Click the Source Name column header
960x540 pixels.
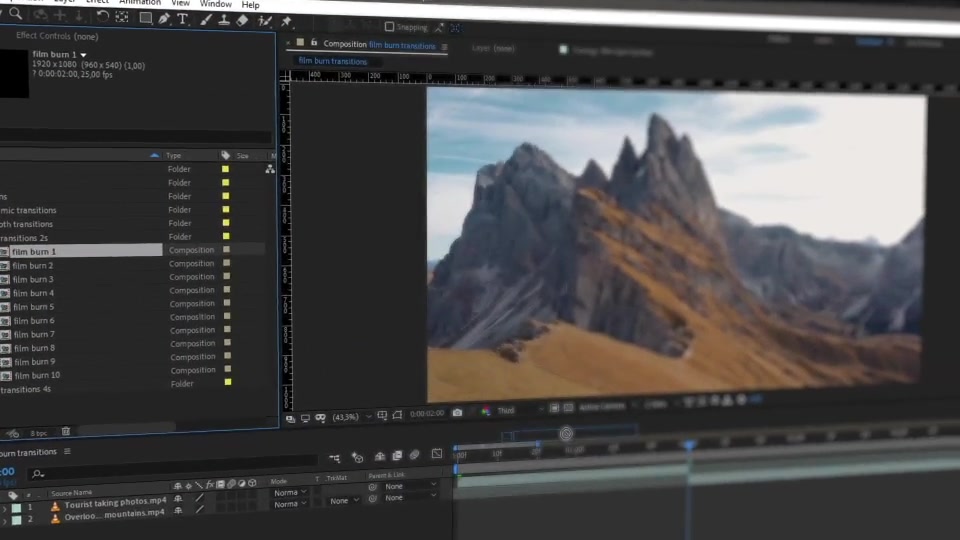pos(72,493)
